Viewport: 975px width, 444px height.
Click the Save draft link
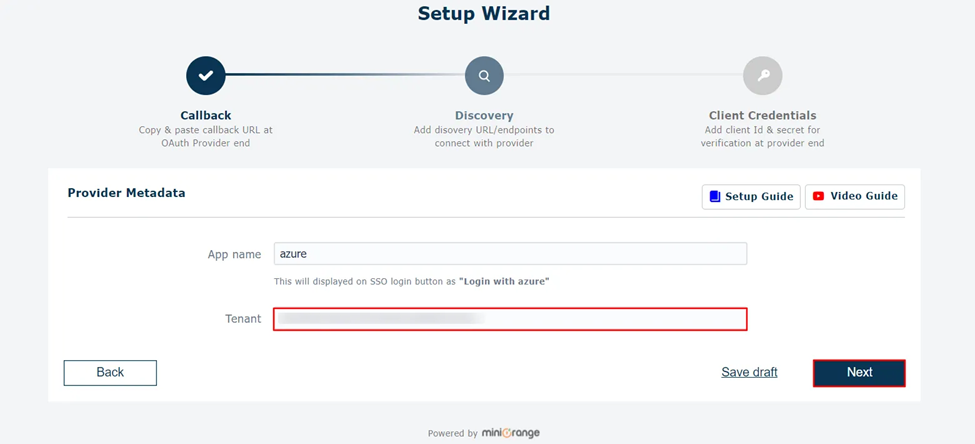(749, 372)
